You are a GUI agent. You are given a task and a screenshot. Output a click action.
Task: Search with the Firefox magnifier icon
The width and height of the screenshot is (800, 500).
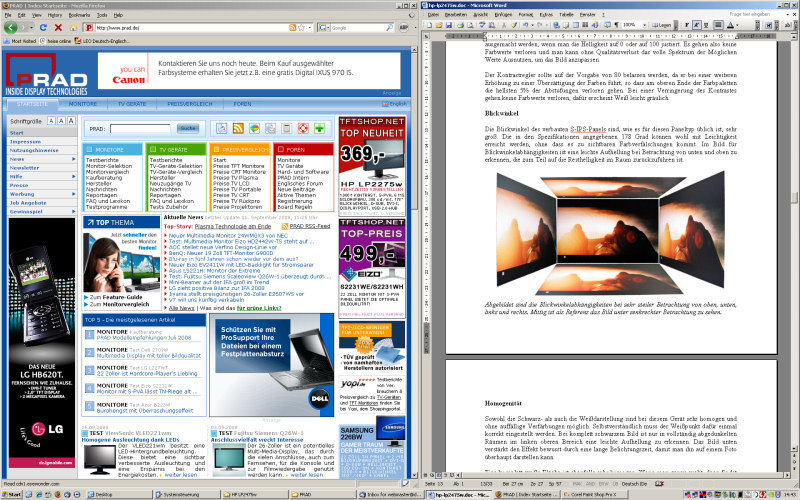(x=389, y=28)
